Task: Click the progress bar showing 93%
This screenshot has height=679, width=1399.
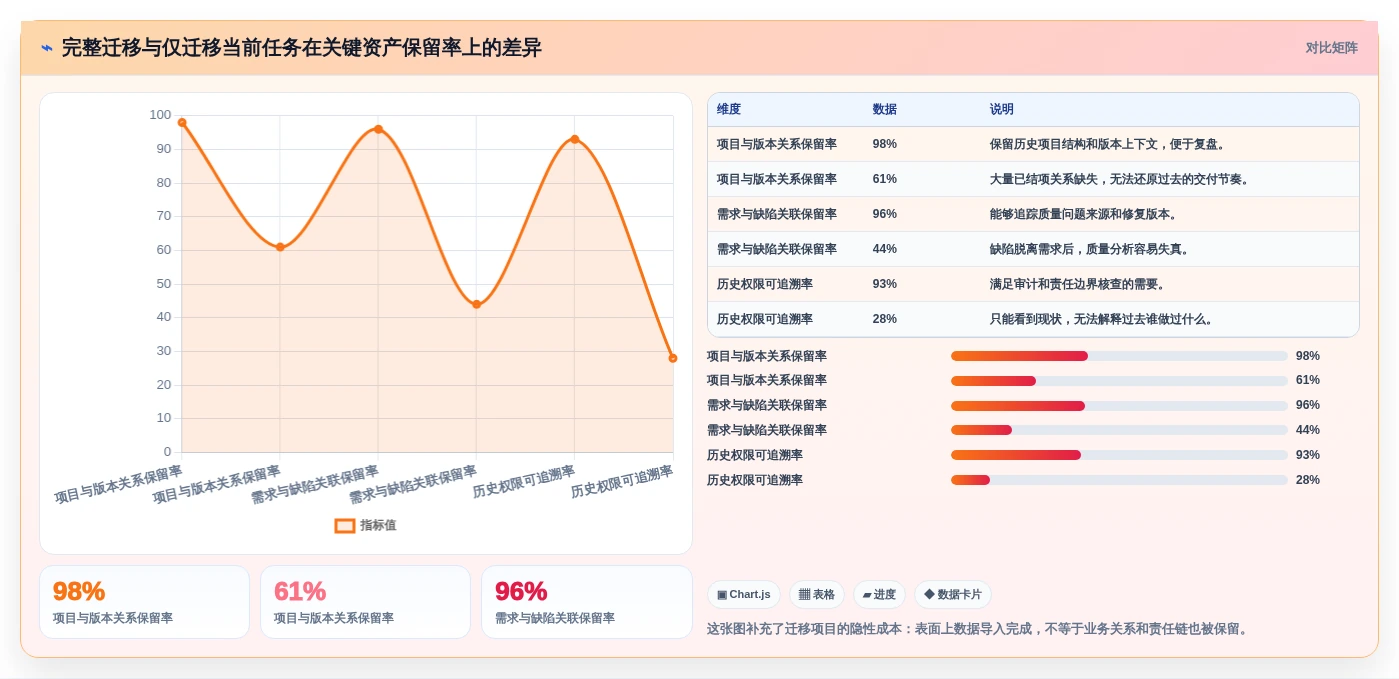Action: click(1119, 455)
